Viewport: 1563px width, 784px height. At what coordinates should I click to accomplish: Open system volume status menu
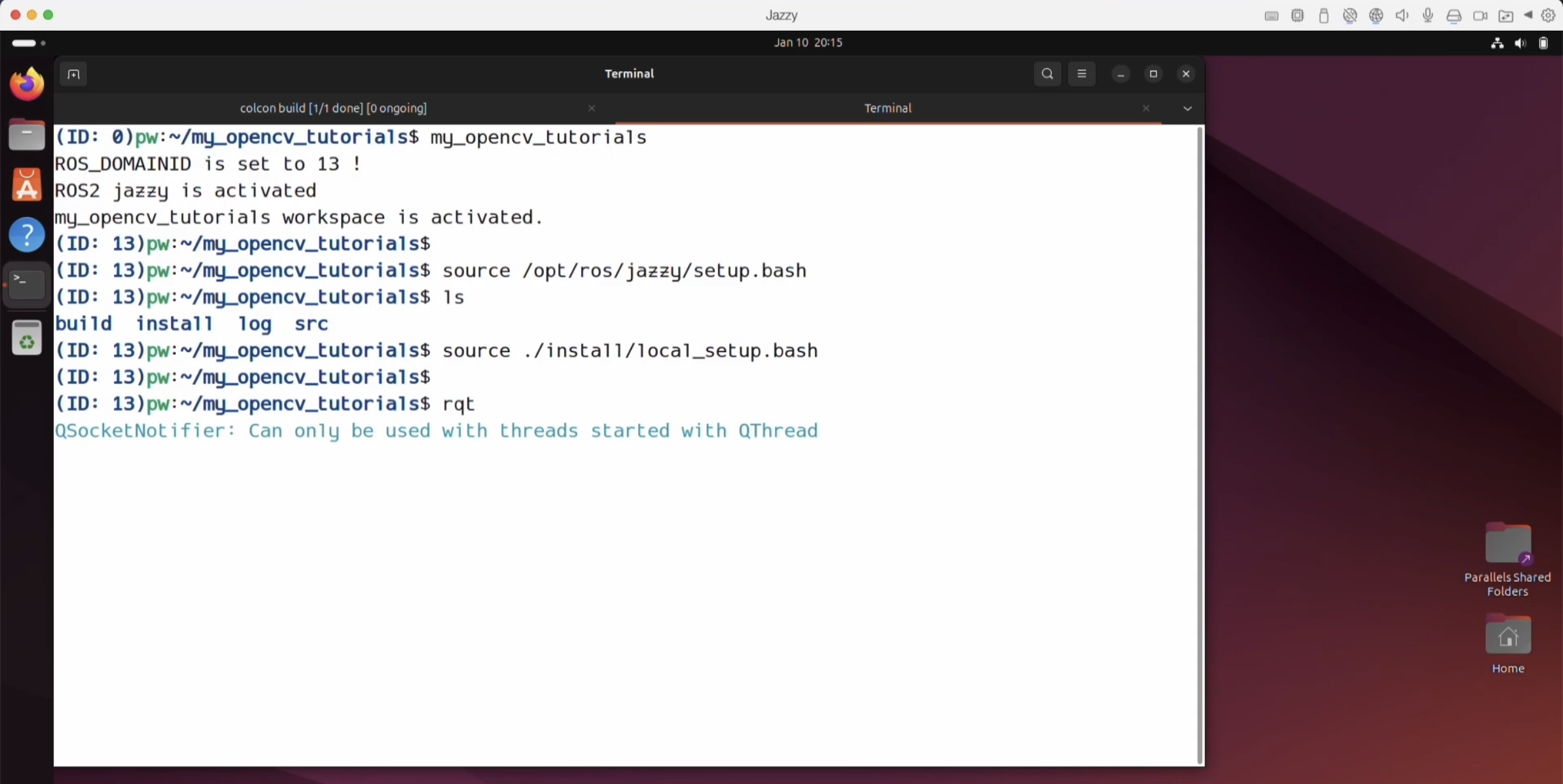coord(1520,43)
